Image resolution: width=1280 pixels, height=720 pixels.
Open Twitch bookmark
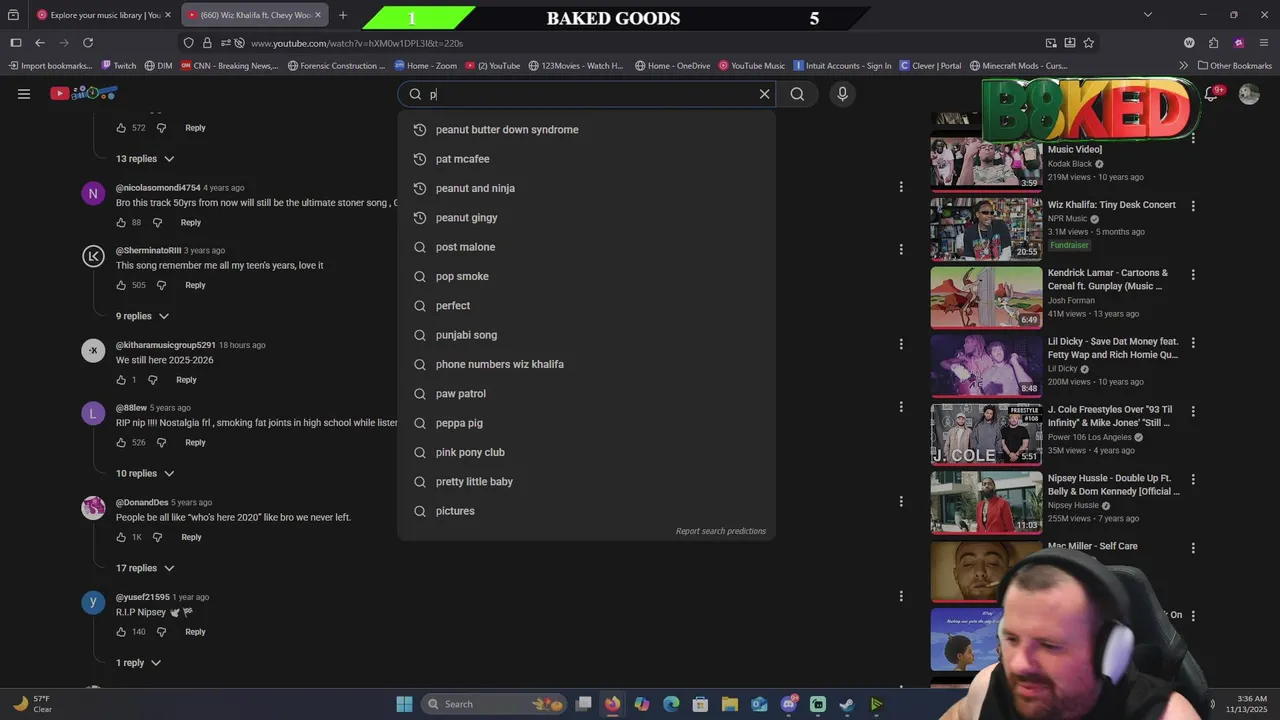point(119,66)
